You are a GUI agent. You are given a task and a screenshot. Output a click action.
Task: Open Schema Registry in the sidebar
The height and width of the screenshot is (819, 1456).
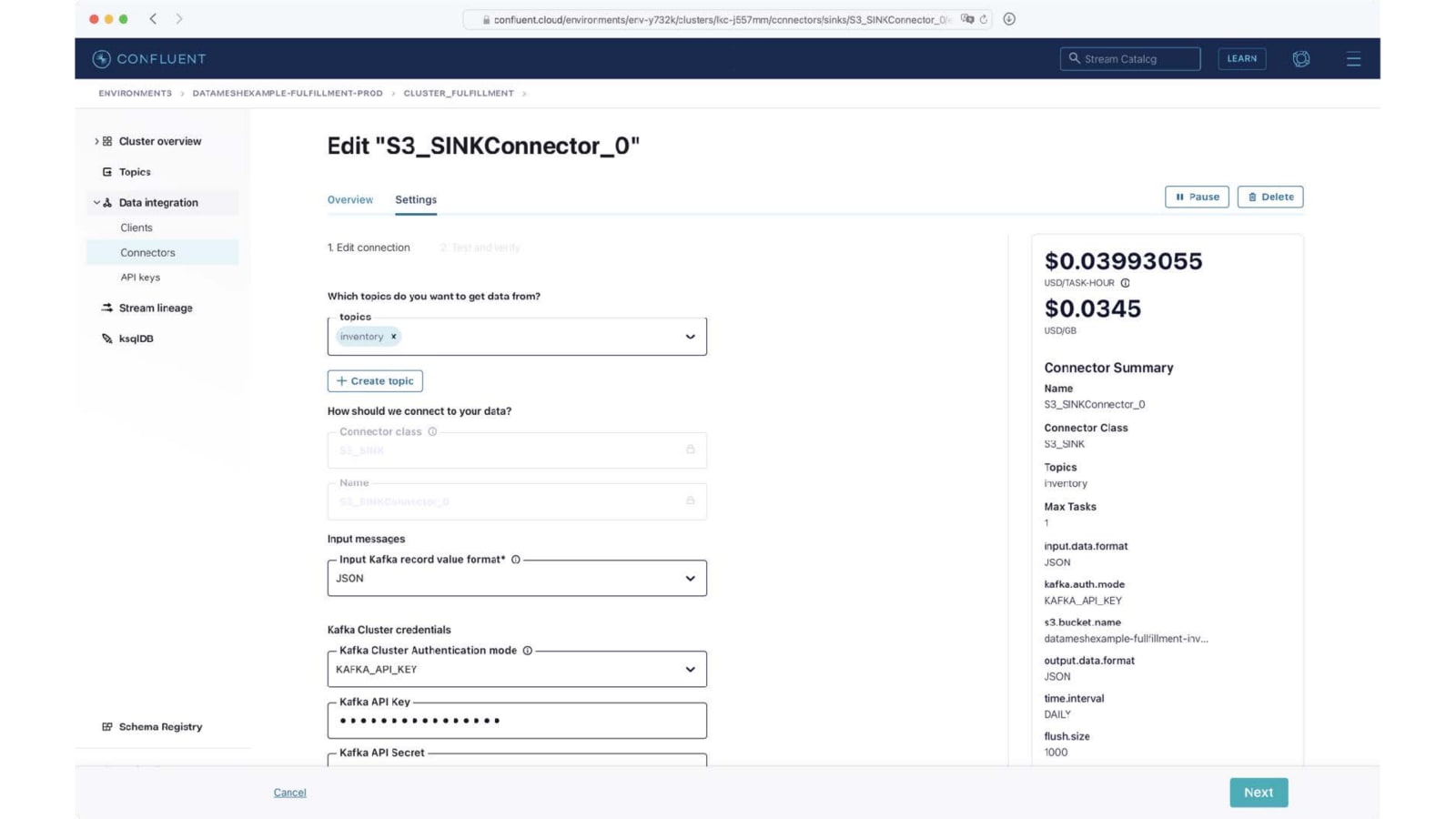coord(160,727)
